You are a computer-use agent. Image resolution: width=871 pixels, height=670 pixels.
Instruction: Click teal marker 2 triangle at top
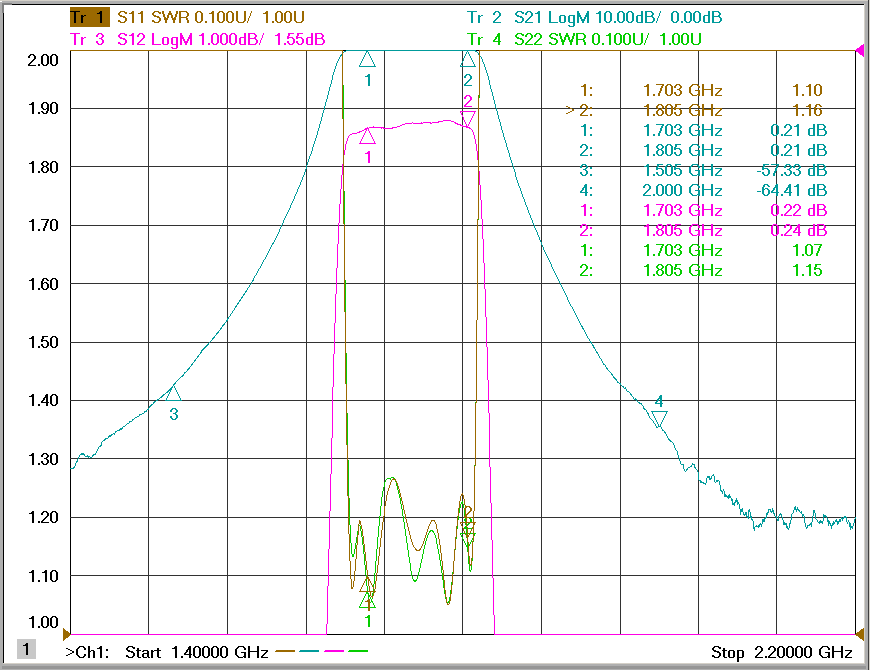468,59
